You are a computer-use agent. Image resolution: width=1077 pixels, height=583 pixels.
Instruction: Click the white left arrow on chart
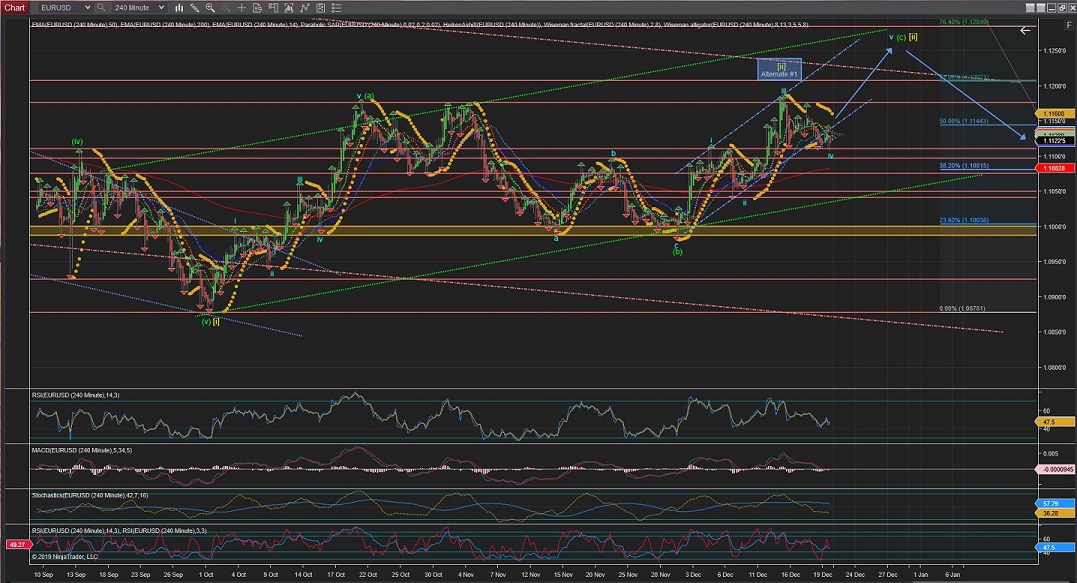pos(1025,31)
